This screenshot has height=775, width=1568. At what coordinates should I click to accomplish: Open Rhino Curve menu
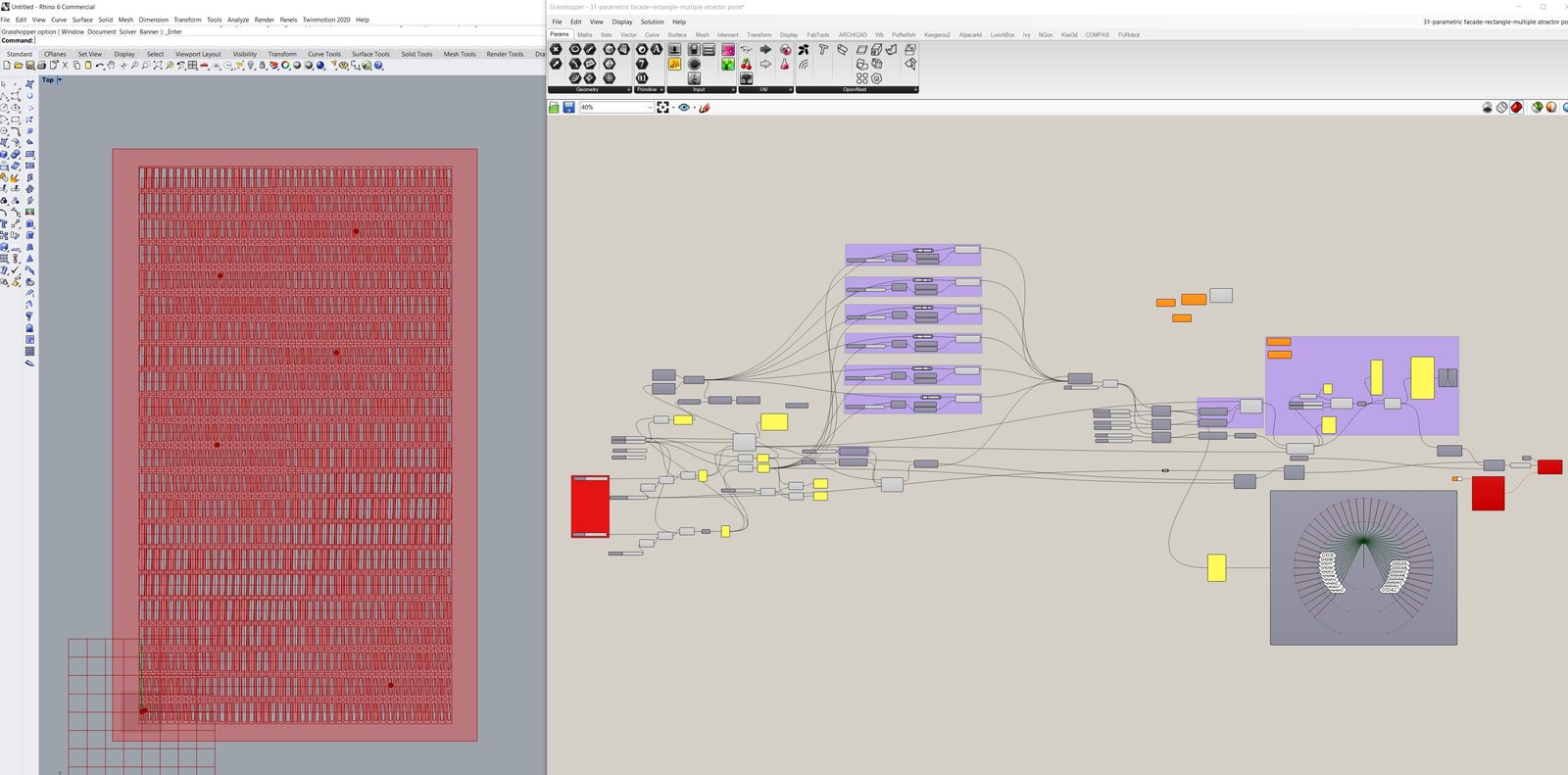click(59, 20)
